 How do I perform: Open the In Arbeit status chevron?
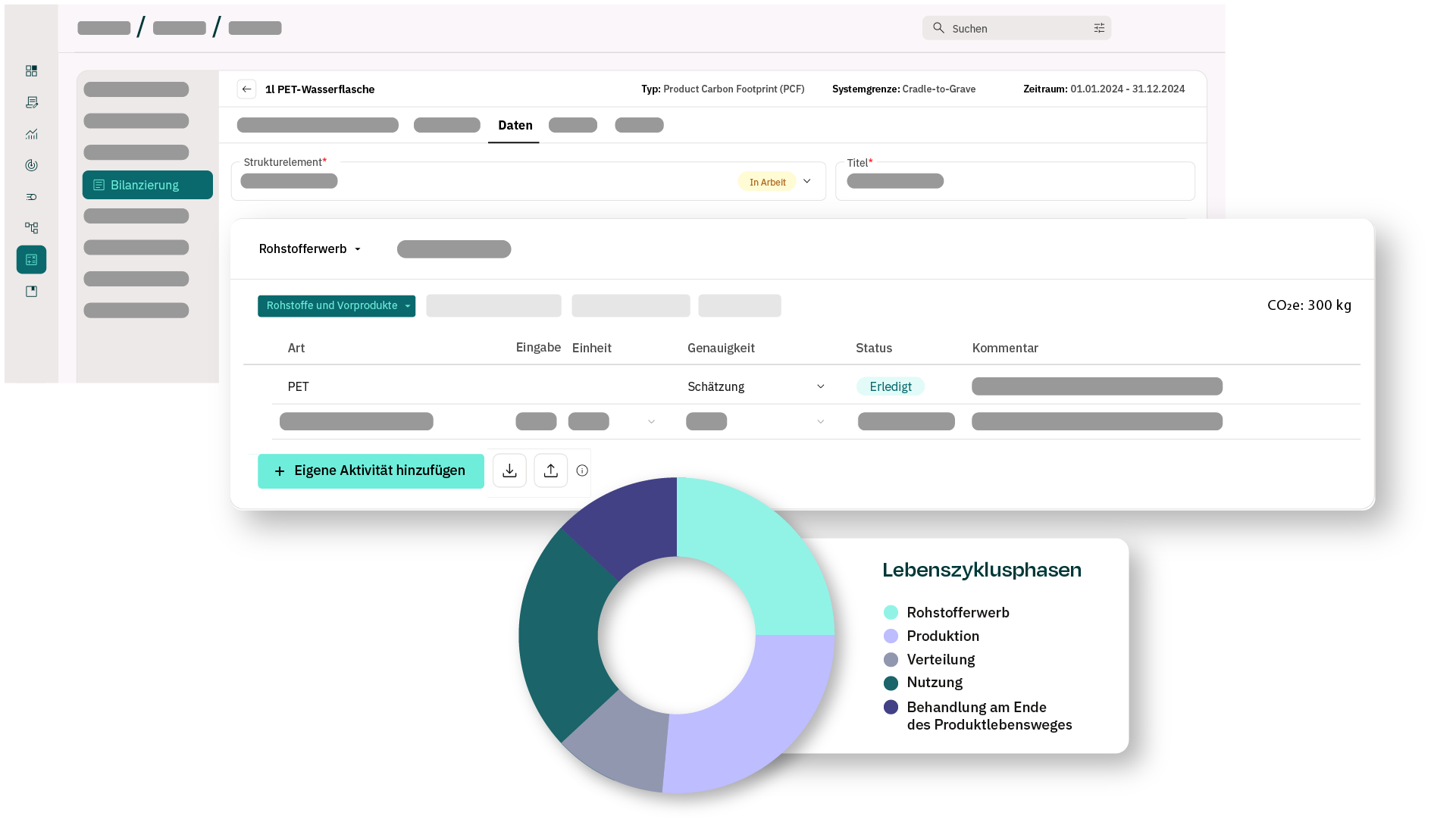click(x=807, y=182)
